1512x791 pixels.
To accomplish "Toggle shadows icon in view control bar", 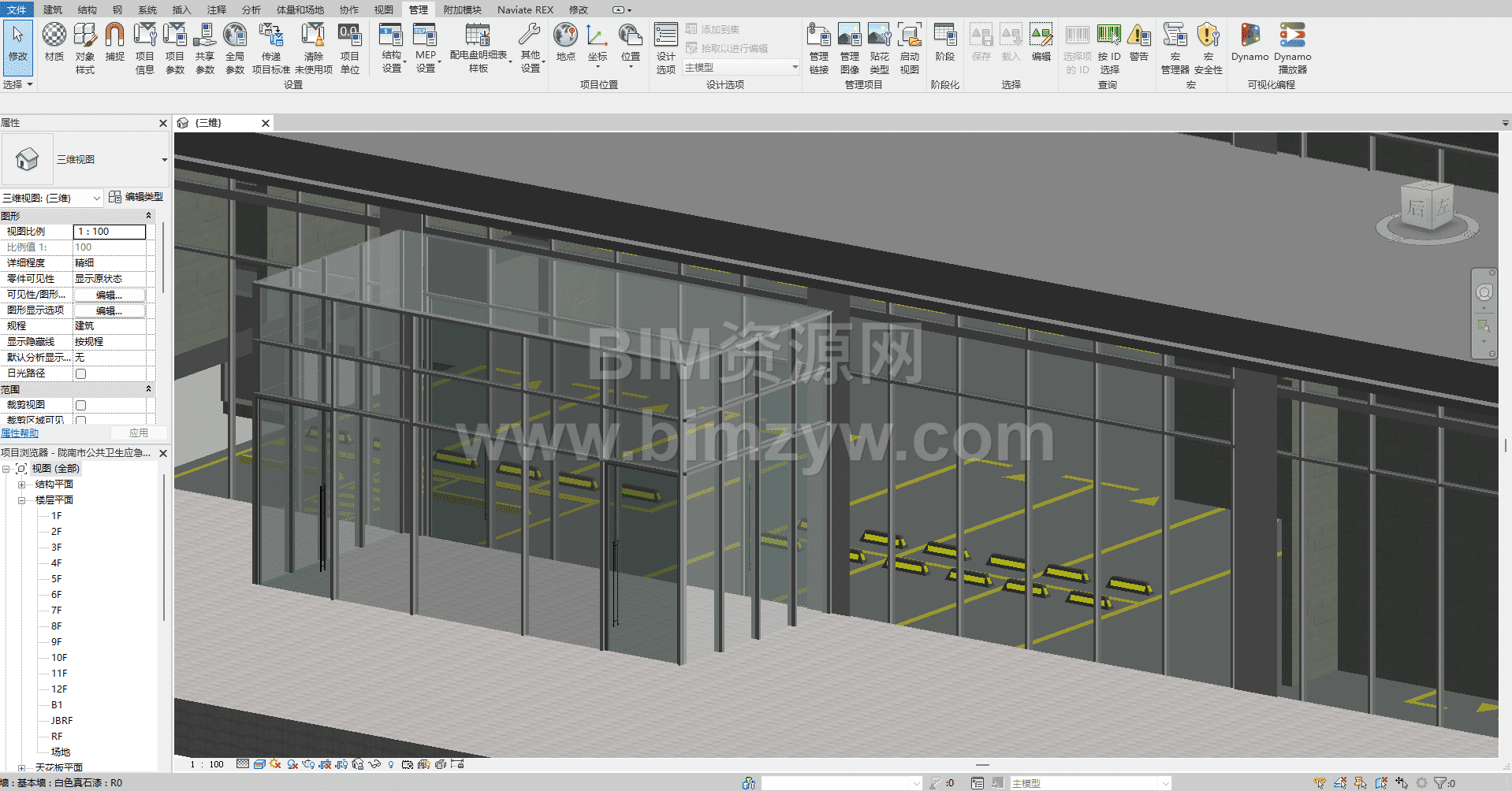I will point(292,764).
